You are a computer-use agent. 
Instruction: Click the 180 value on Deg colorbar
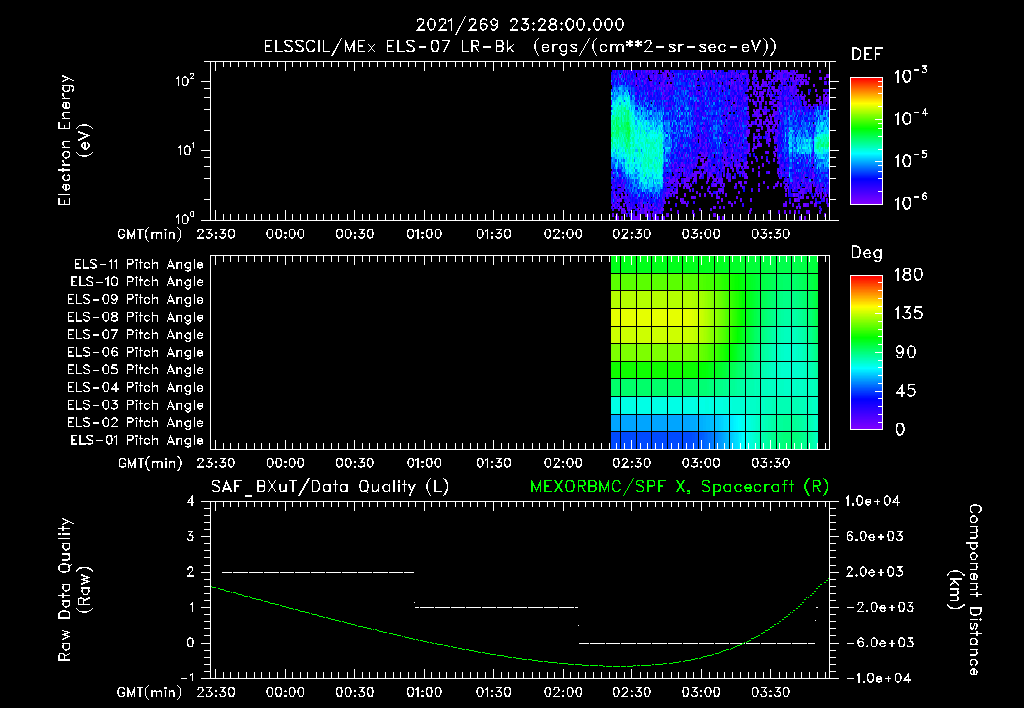pos(908,275)
